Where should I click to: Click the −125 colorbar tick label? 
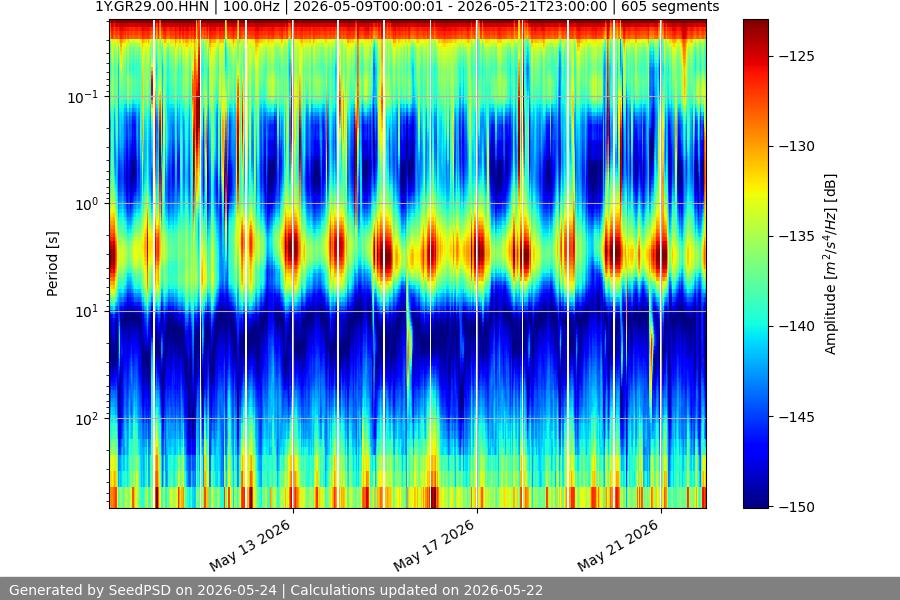(x=797, y=56)
